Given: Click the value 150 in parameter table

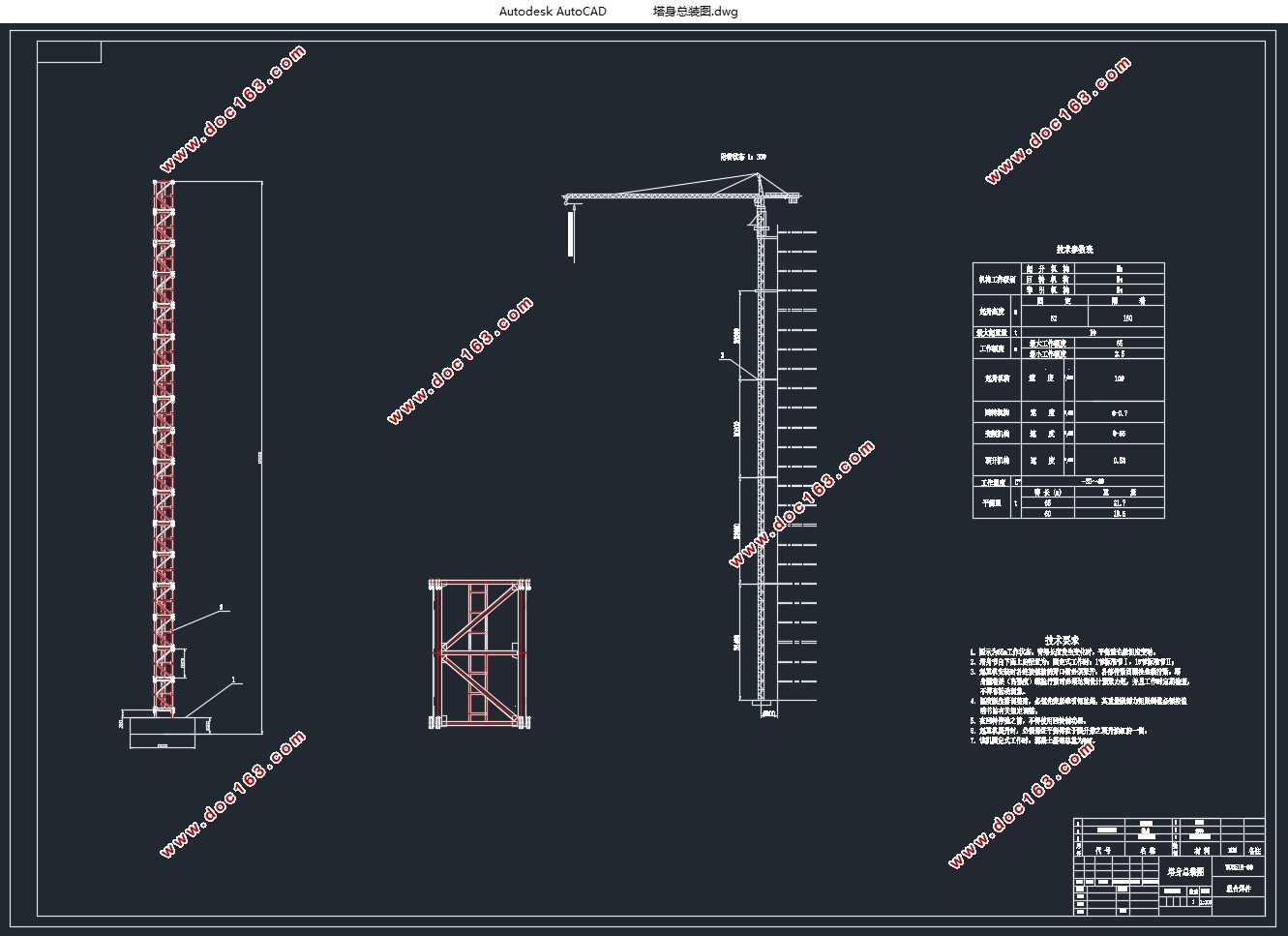Looking at the screenshot, I should (1127, 317).
